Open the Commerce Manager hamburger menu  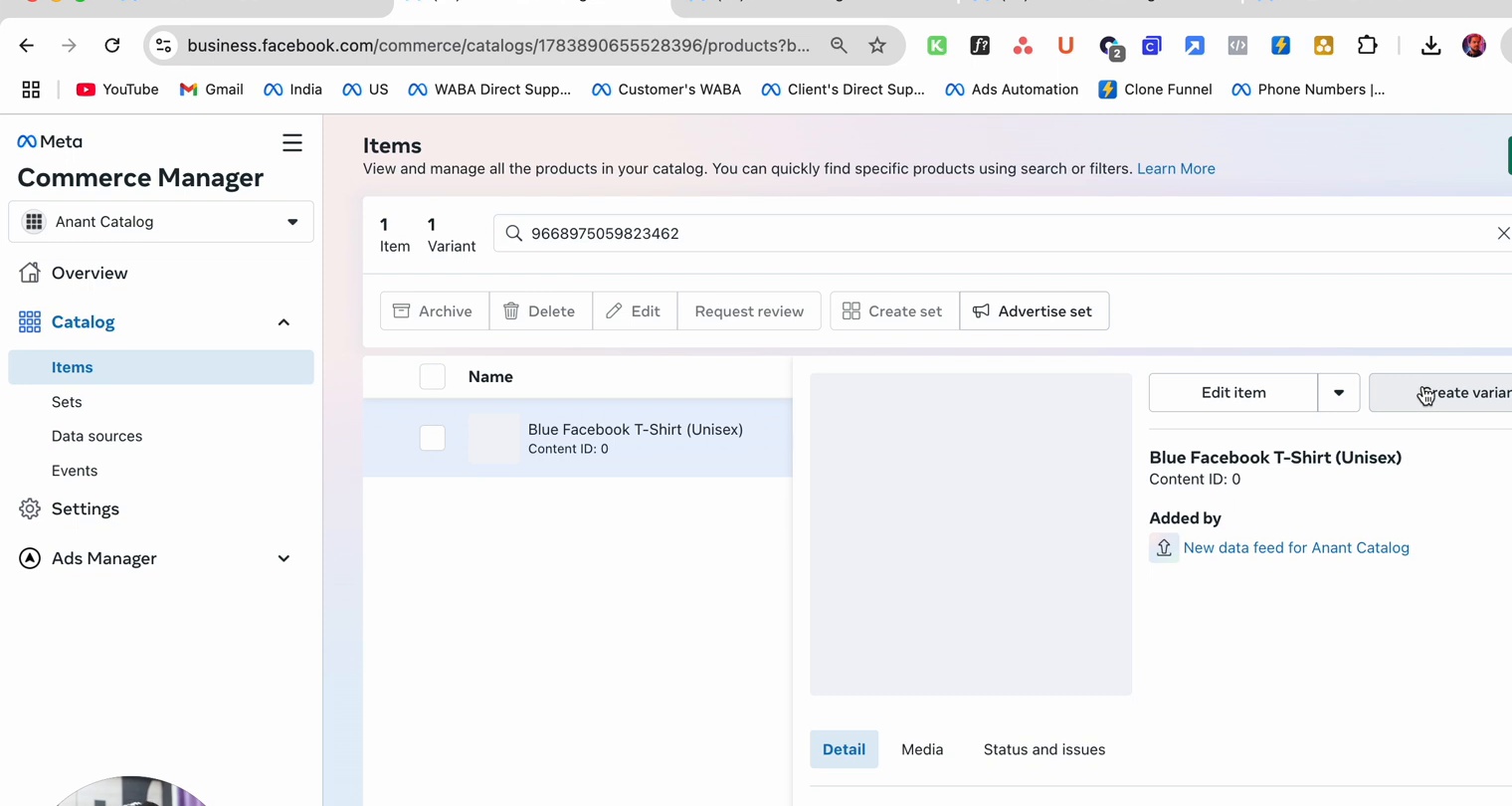click(291, 143)
